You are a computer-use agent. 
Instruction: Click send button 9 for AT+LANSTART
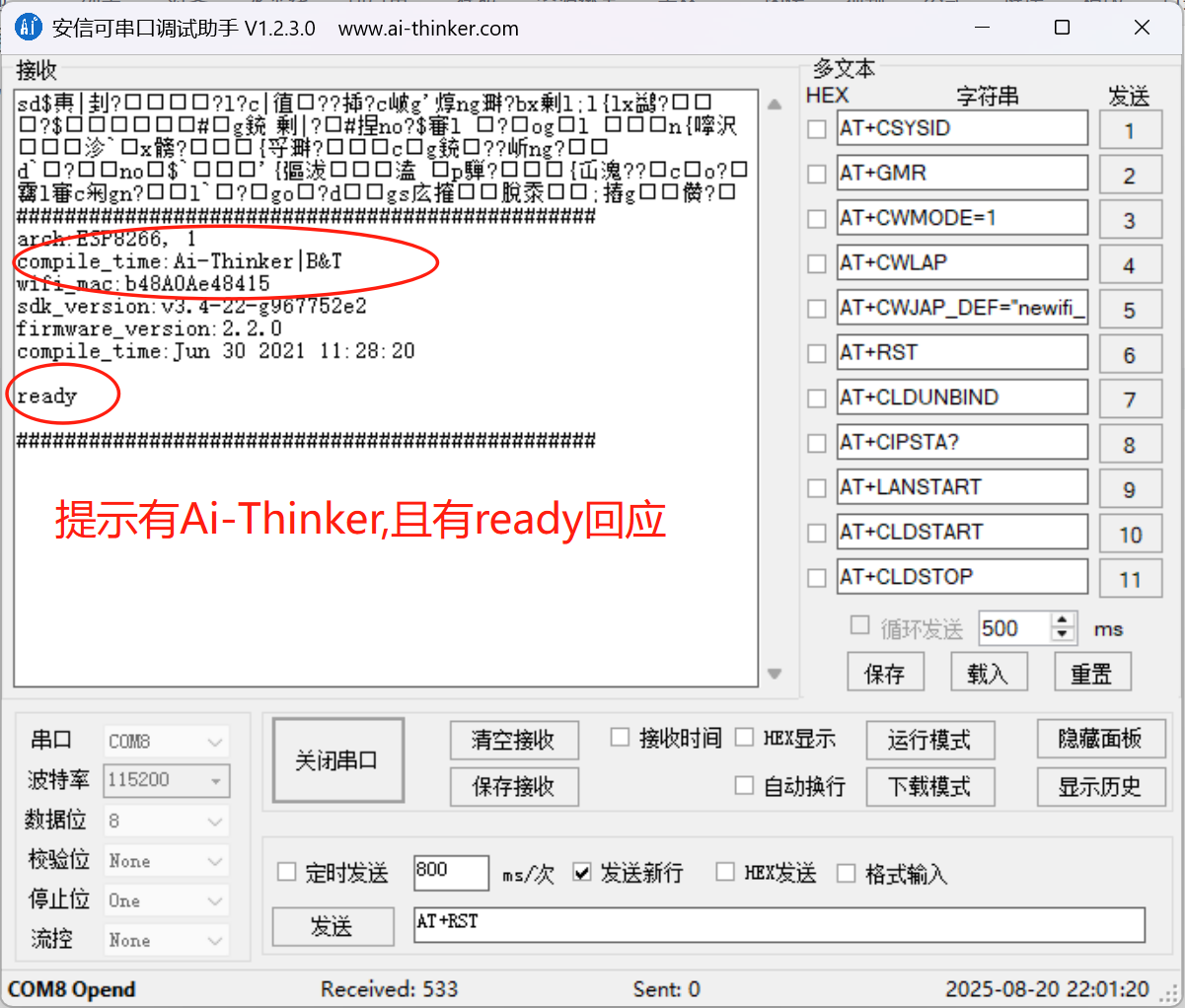pos(1130,489)
